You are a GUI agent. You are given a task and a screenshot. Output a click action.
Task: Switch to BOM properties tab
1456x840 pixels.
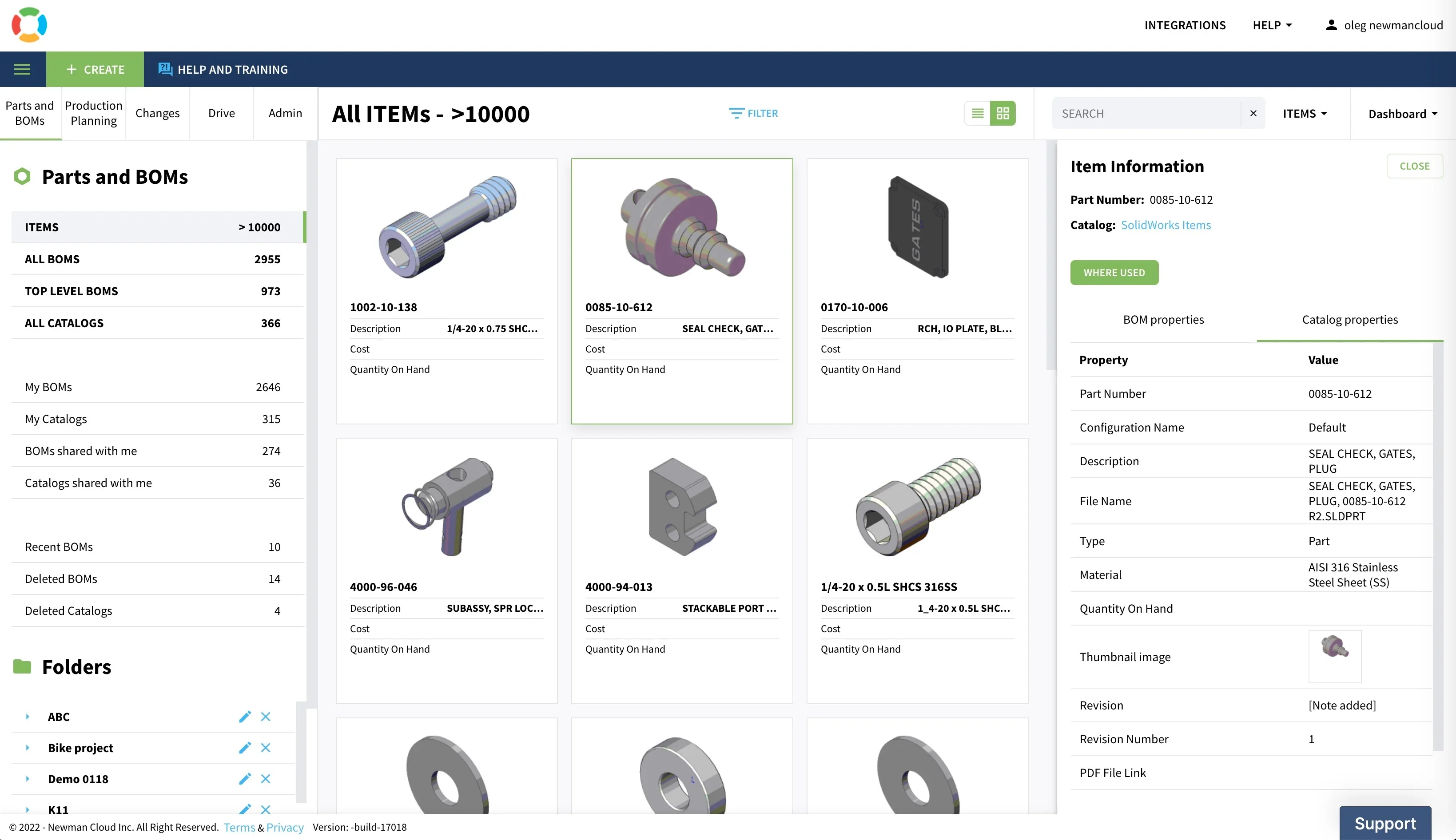point(1163,319)
